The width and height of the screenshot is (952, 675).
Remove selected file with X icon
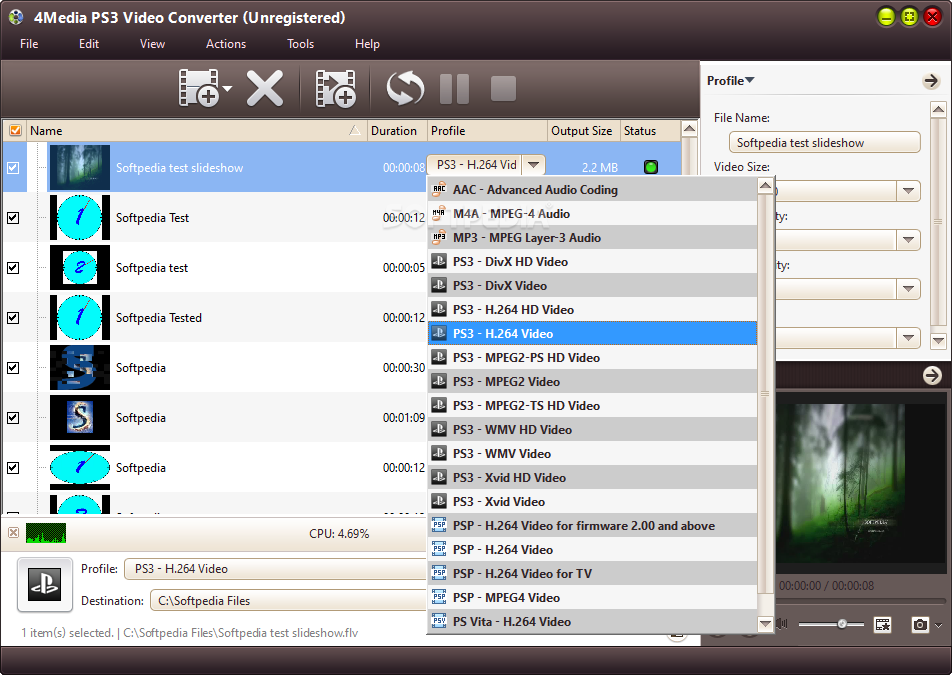point(265,88)
